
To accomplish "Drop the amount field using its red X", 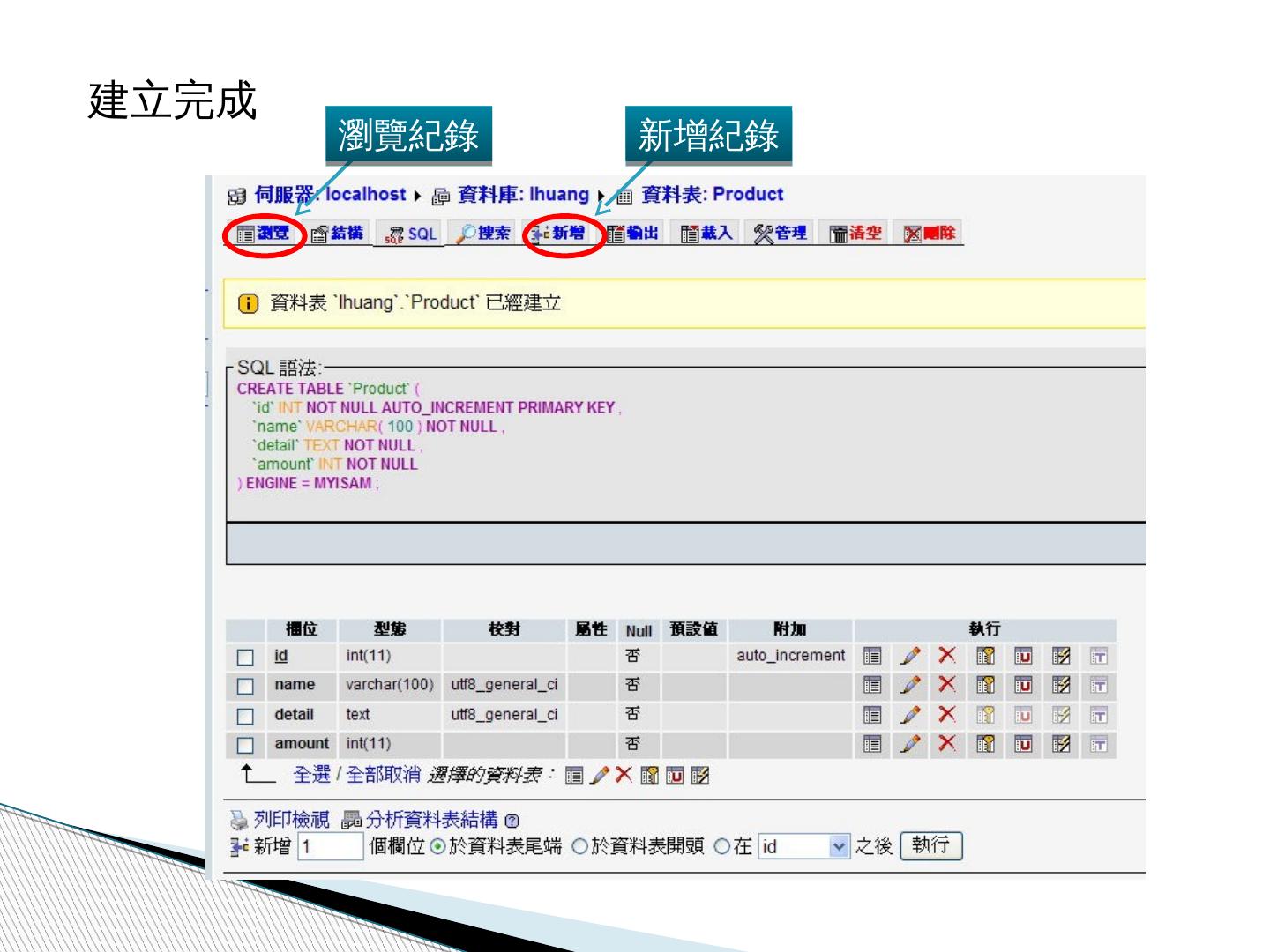I will [x=947, y=744].
